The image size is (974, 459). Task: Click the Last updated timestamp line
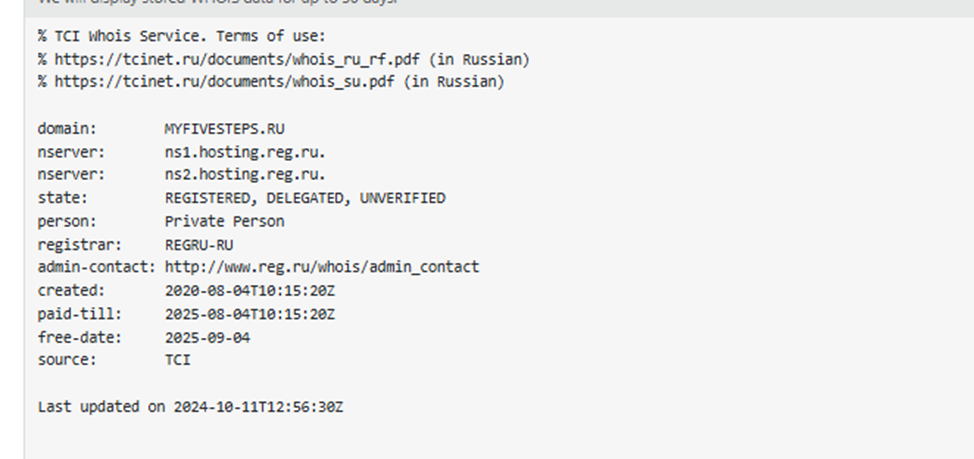[190, 407]
